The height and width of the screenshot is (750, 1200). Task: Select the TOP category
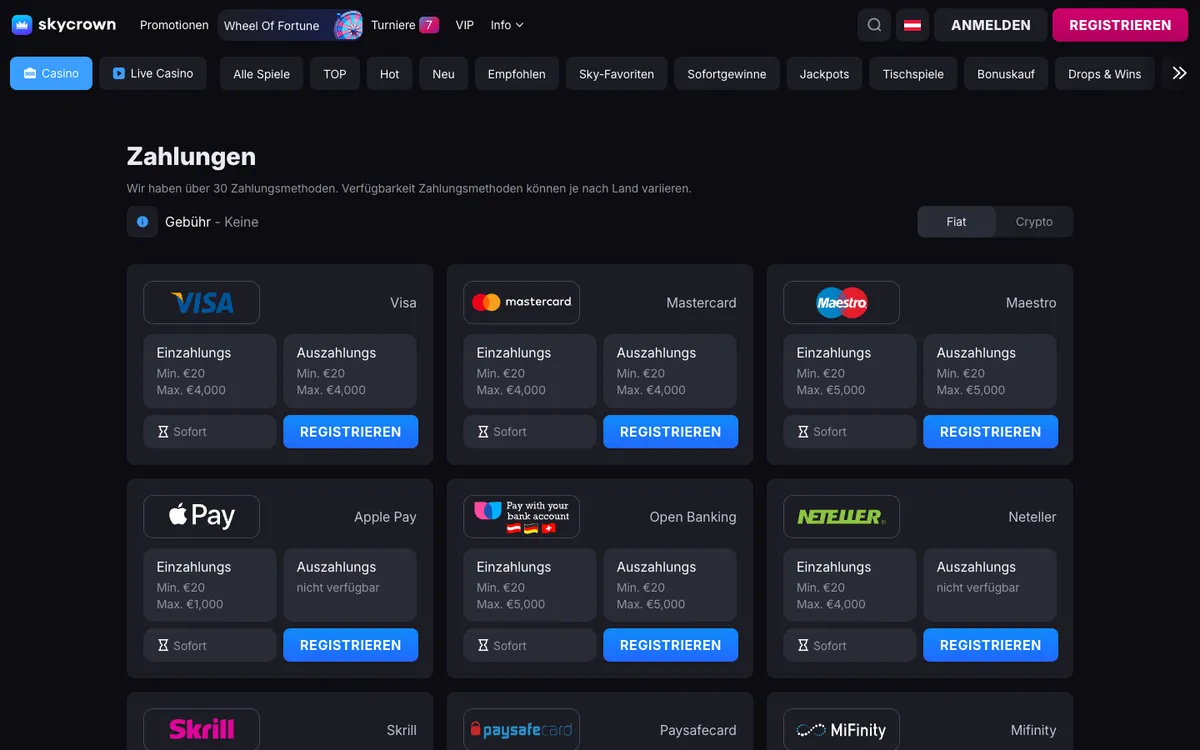pyautogui.click(x=335, y=74)
